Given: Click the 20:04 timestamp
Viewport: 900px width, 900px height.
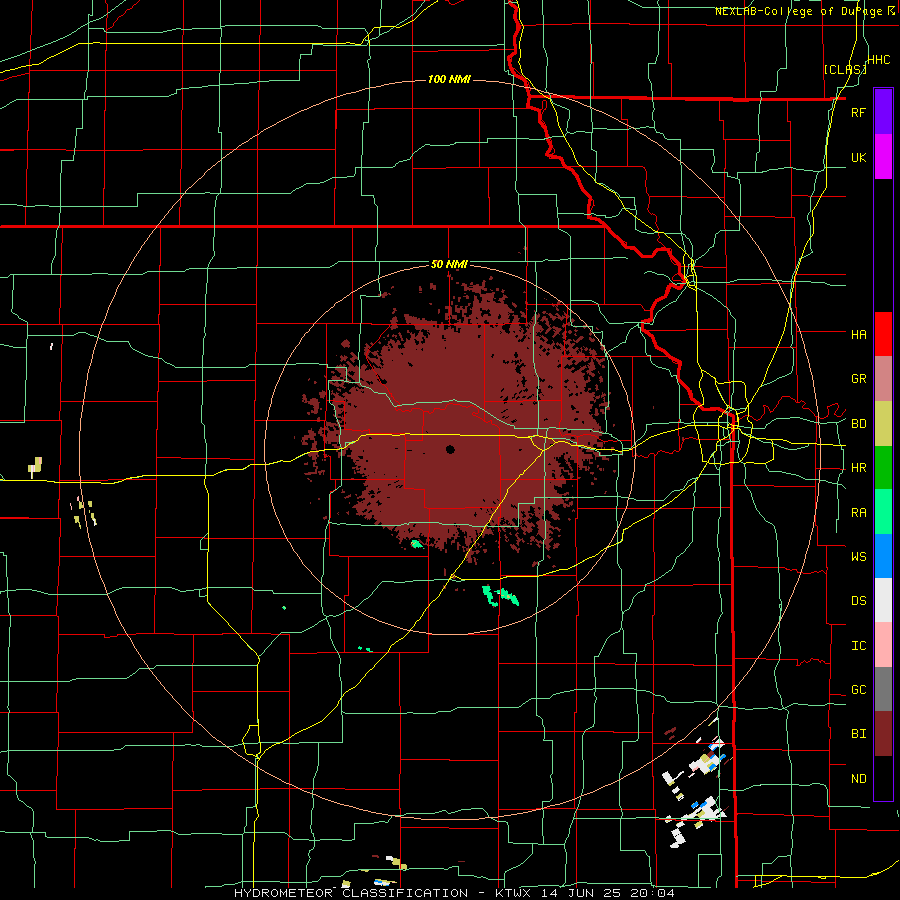Looking at the screenshot, I should coord(654,893).
